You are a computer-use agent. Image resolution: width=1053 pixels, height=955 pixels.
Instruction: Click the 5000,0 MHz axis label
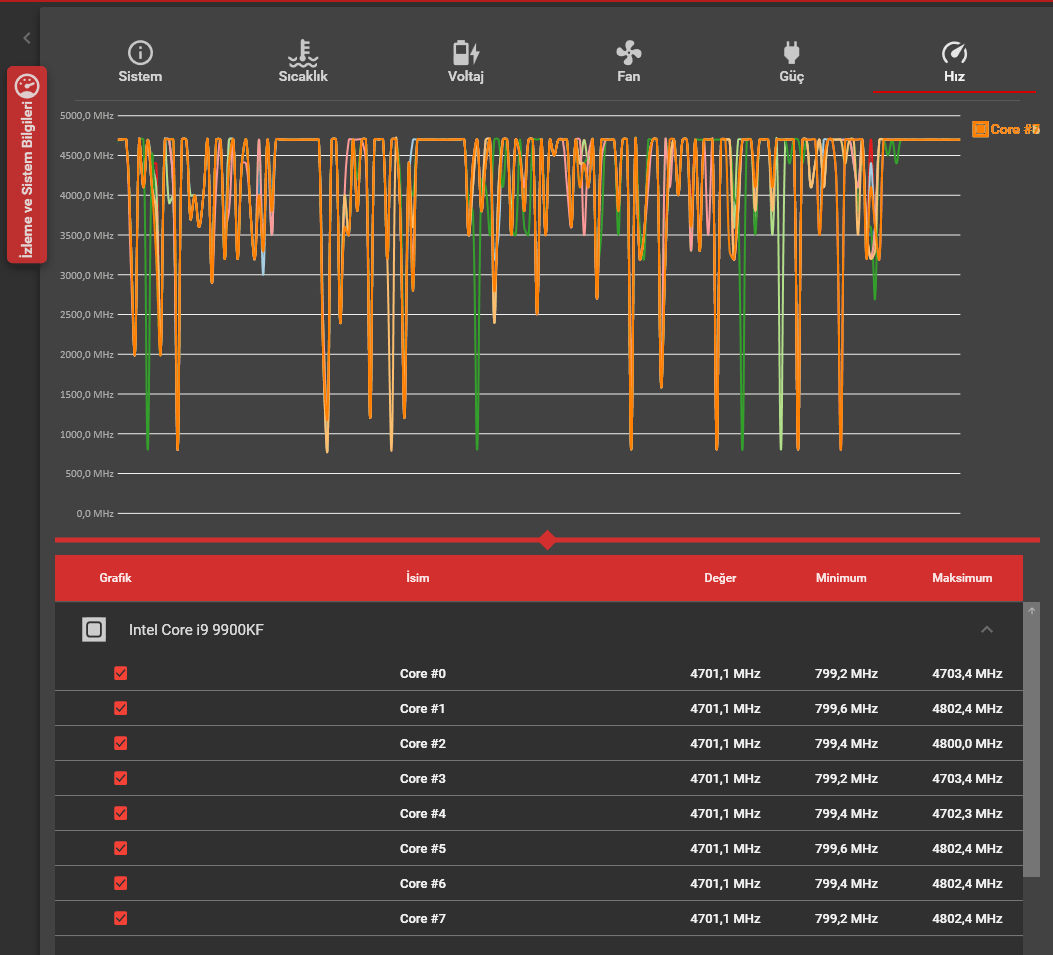click(87, 116)
